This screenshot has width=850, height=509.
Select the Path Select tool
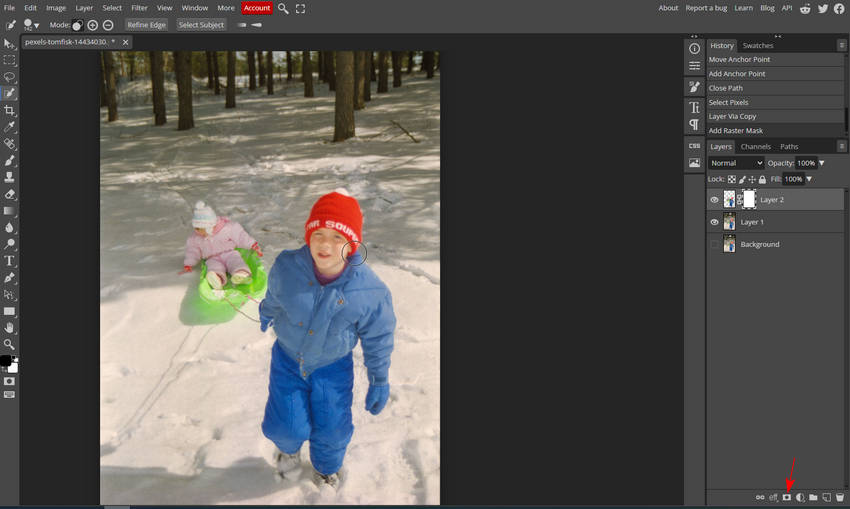coord(9,294)
